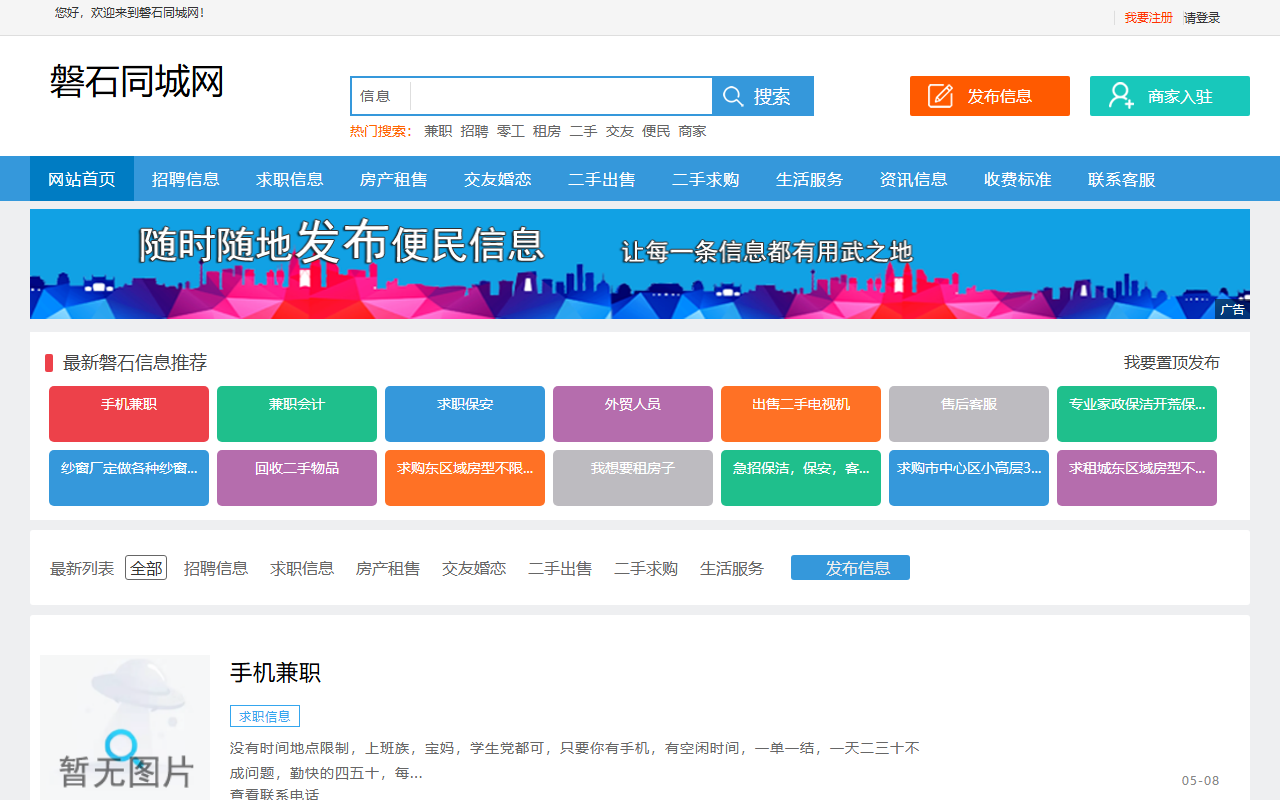The width and height of the screenshot is (1280, 800).
Task: Open the purple 外贸人员 tile
Action: click(633, 414)
